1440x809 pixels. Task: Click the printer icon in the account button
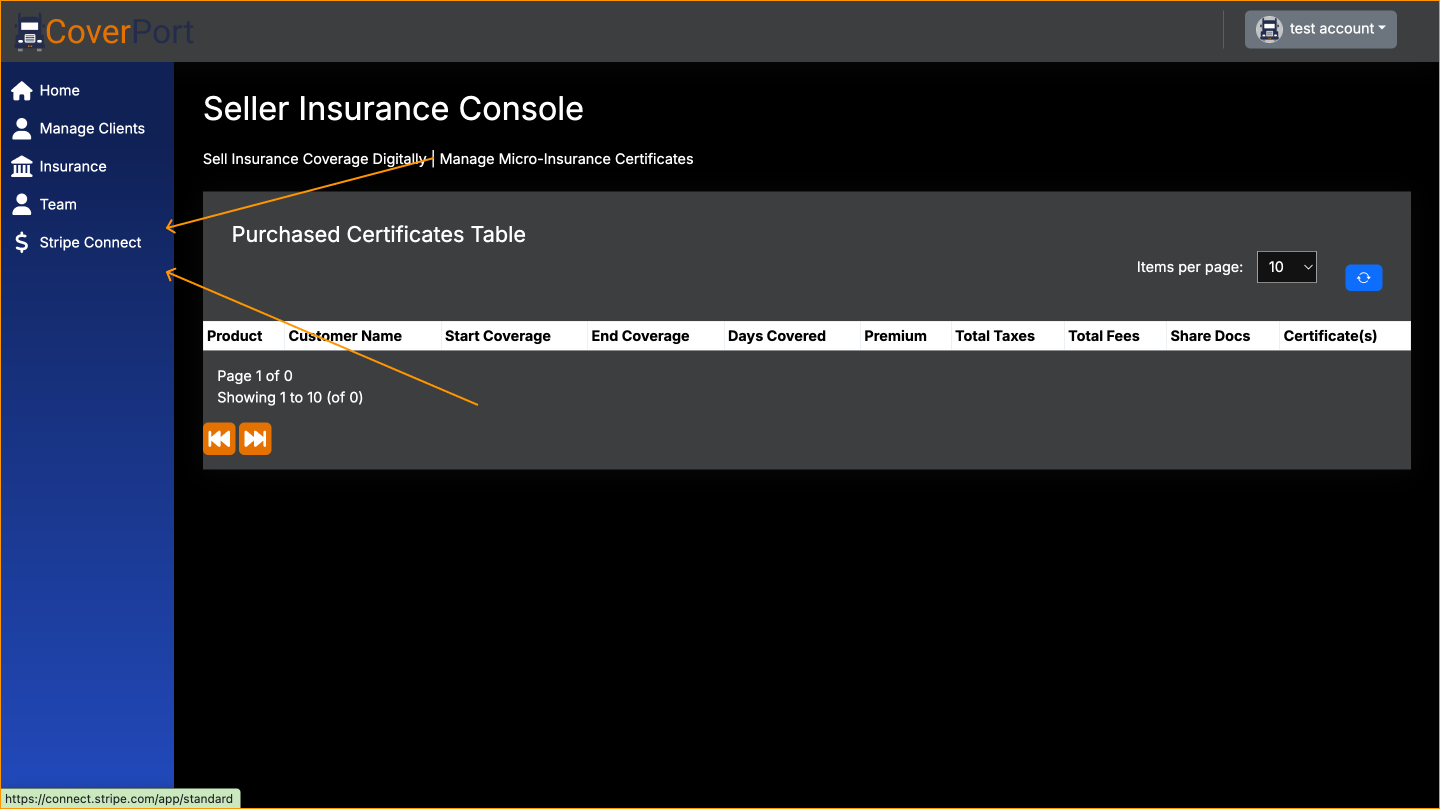click(x=1269, y=29)
